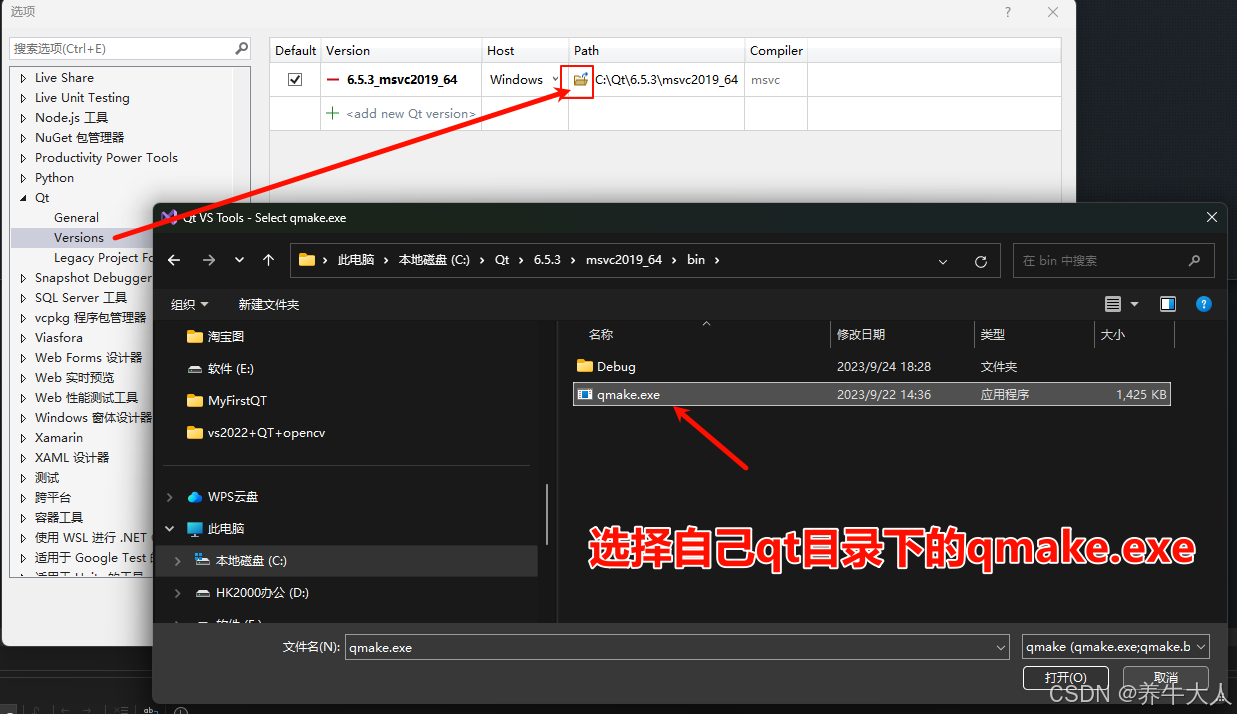Expand the Live Share node
The height and width of the screenshot is (714, 1237).
click(24, 78)
